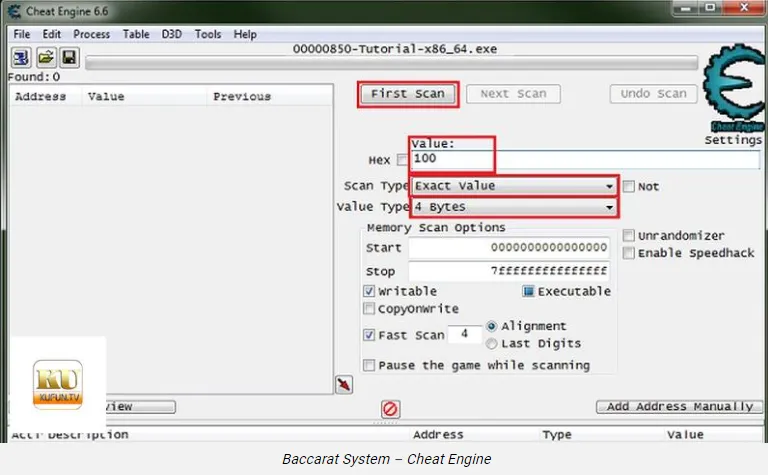
Task: Click the Settings label
Action: (733, 140)
